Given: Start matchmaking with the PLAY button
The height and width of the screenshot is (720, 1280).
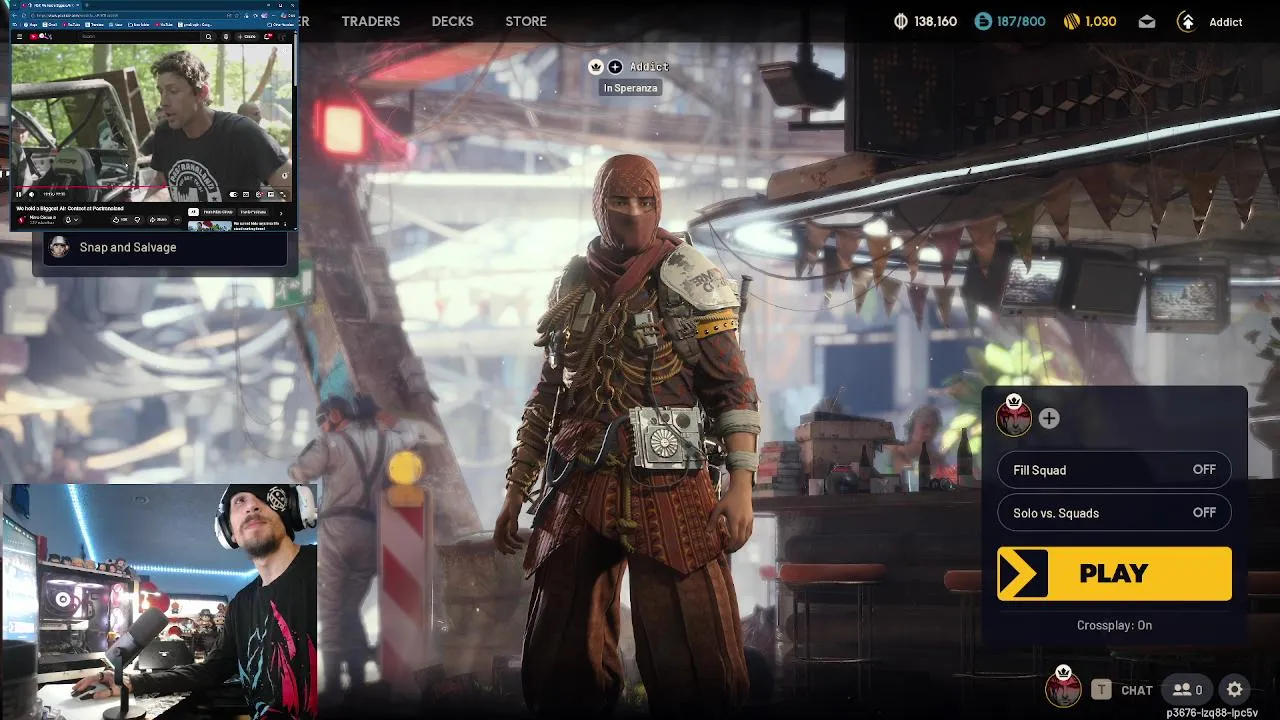Looking at the screenshot, I should 1114,573.
